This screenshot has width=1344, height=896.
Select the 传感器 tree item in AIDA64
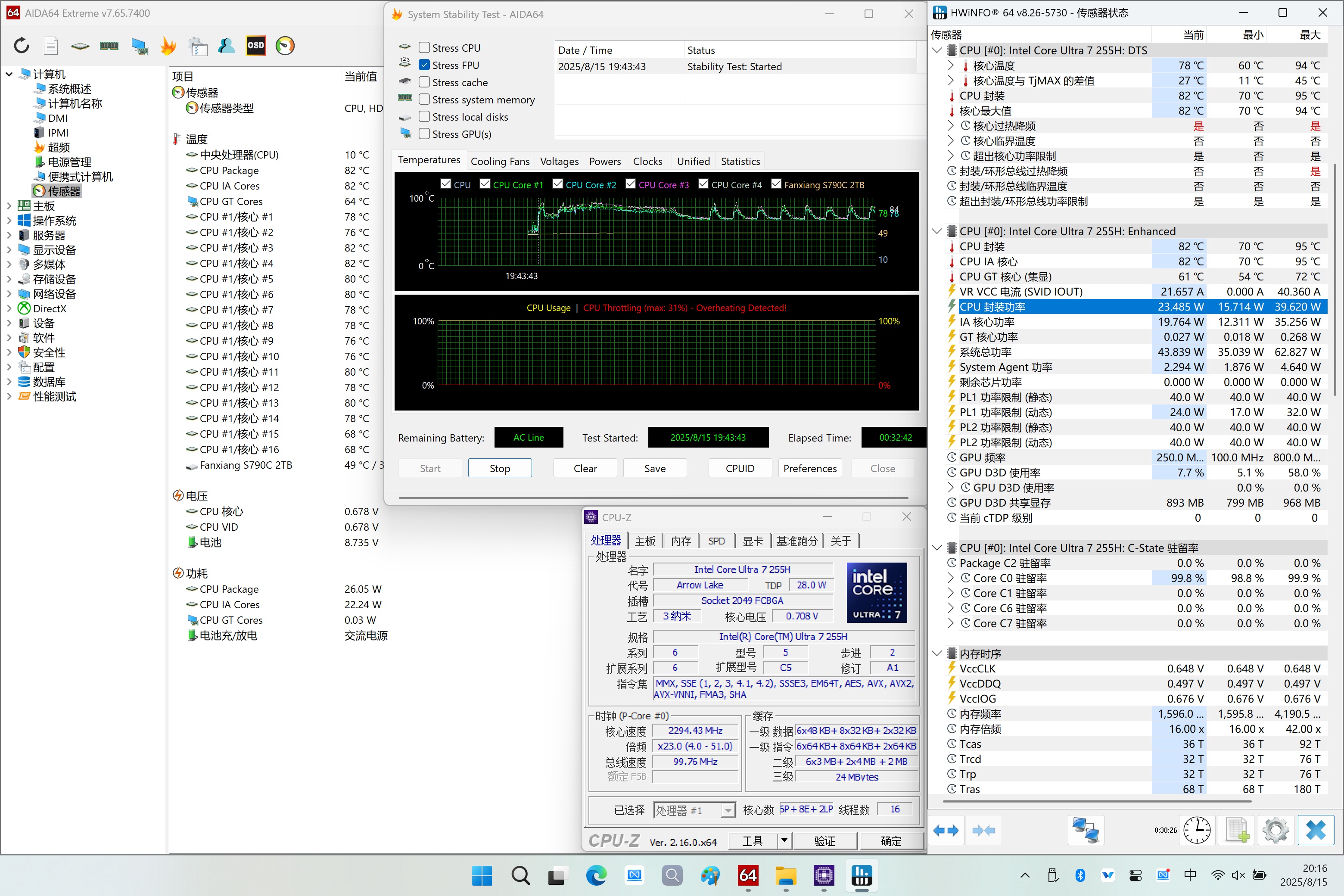pos(57,191)
